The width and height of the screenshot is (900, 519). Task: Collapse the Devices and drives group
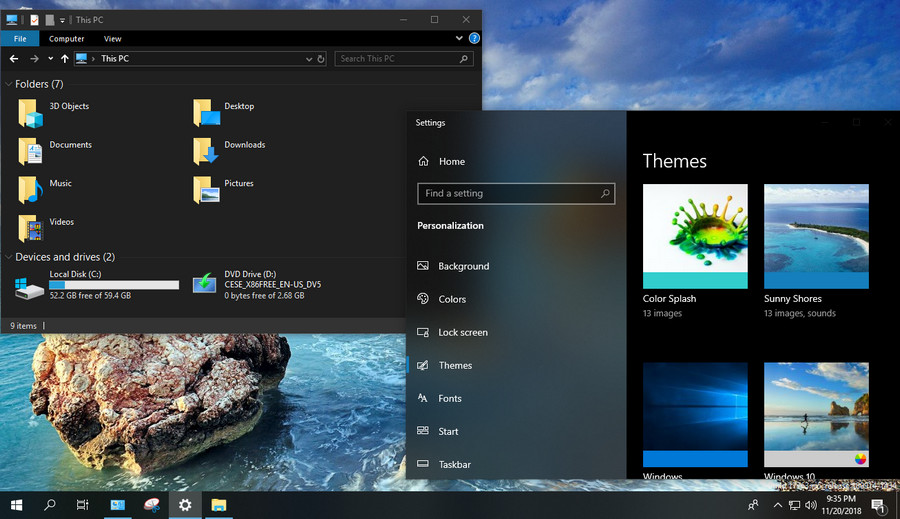click(x=9, y=258)
